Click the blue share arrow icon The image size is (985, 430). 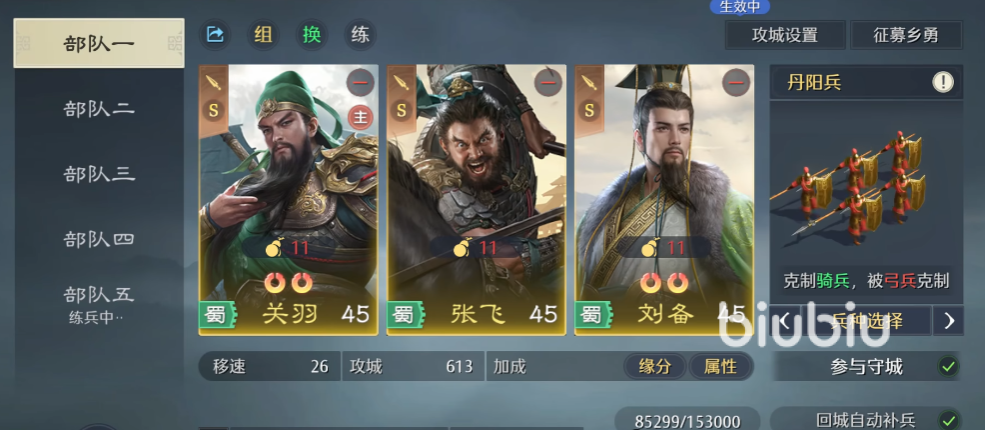[x=215, y=35]
